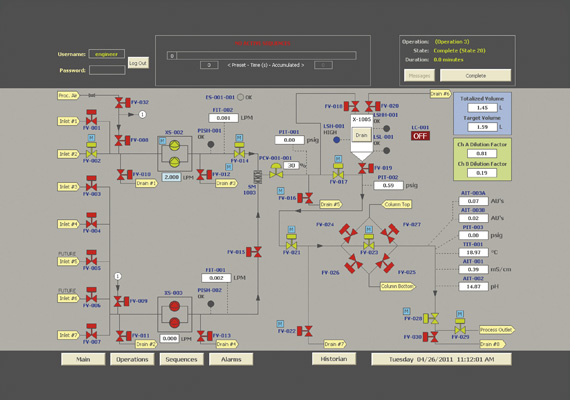Select the yellow FV-029 outlet valve
The image size is (570, 400).
[x=460, y=326]
